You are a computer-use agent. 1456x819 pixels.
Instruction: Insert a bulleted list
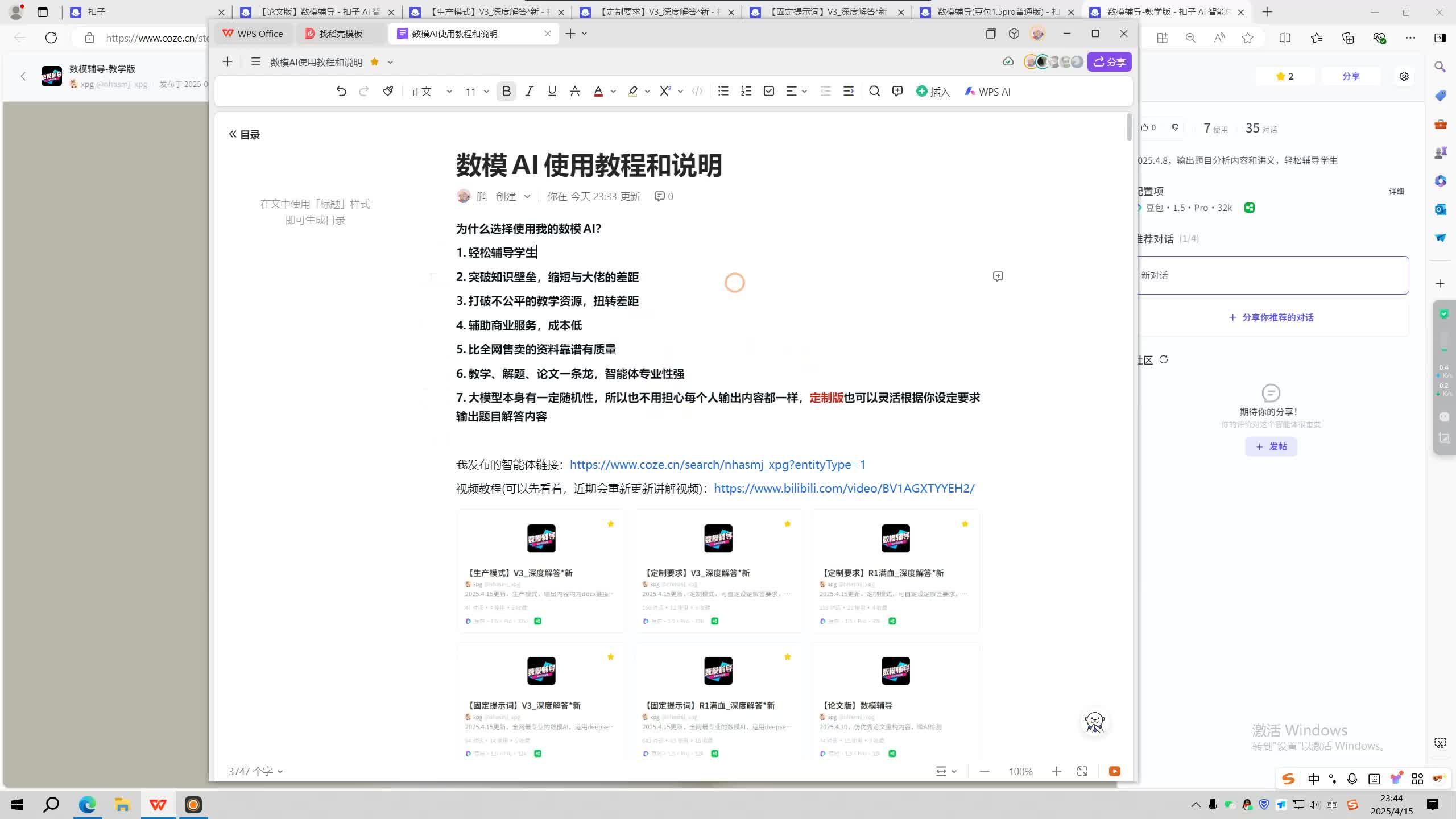[723, 91]
